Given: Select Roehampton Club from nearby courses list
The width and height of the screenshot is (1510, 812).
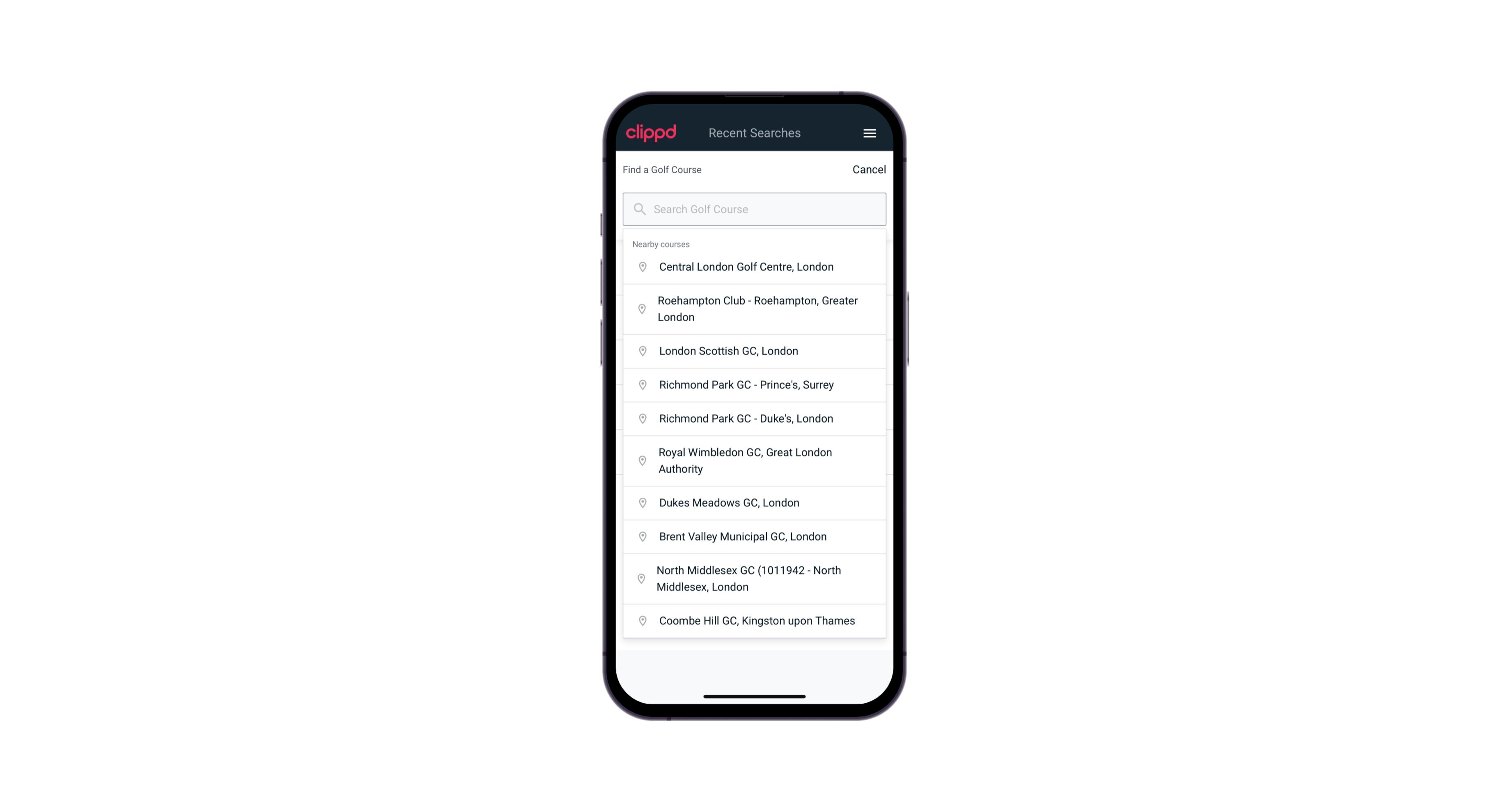Looking at the screenshot, I should 754,309.
